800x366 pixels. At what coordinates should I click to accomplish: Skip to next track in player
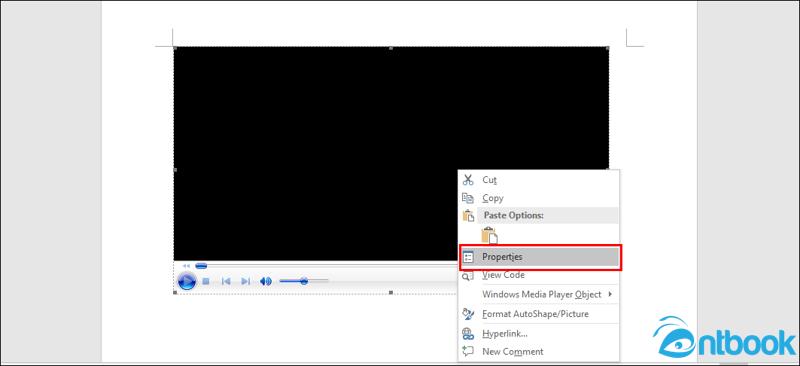tap(245, 281)
